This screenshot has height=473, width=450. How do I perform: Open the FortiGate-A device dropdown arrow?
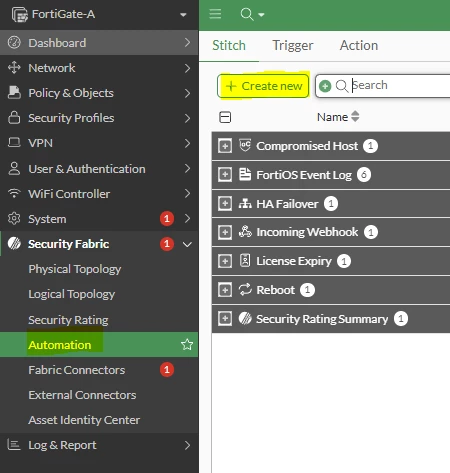[x=183, y=15]
